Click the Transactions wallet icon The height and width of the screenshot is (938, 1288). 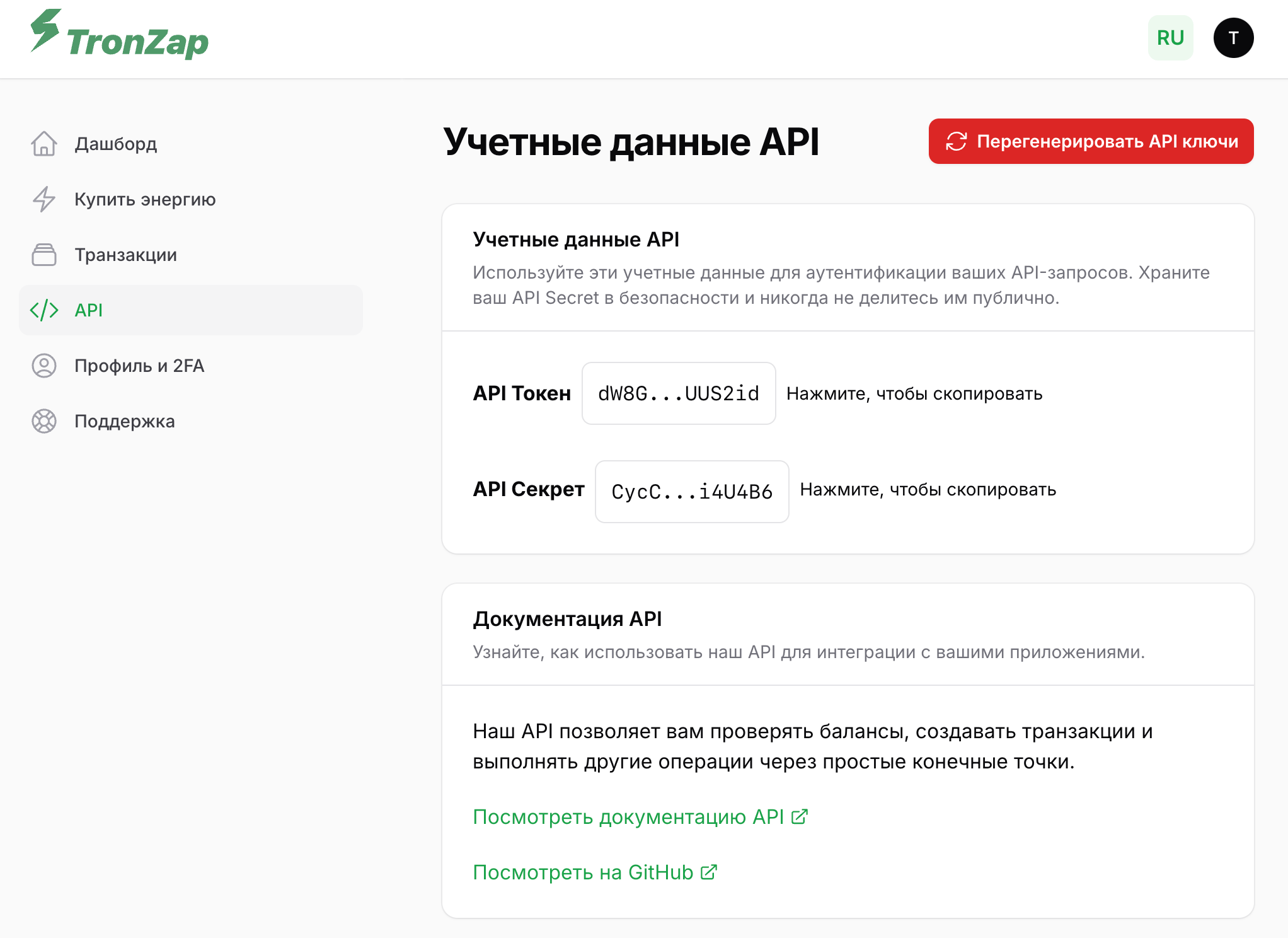click(x=44, y=255)
